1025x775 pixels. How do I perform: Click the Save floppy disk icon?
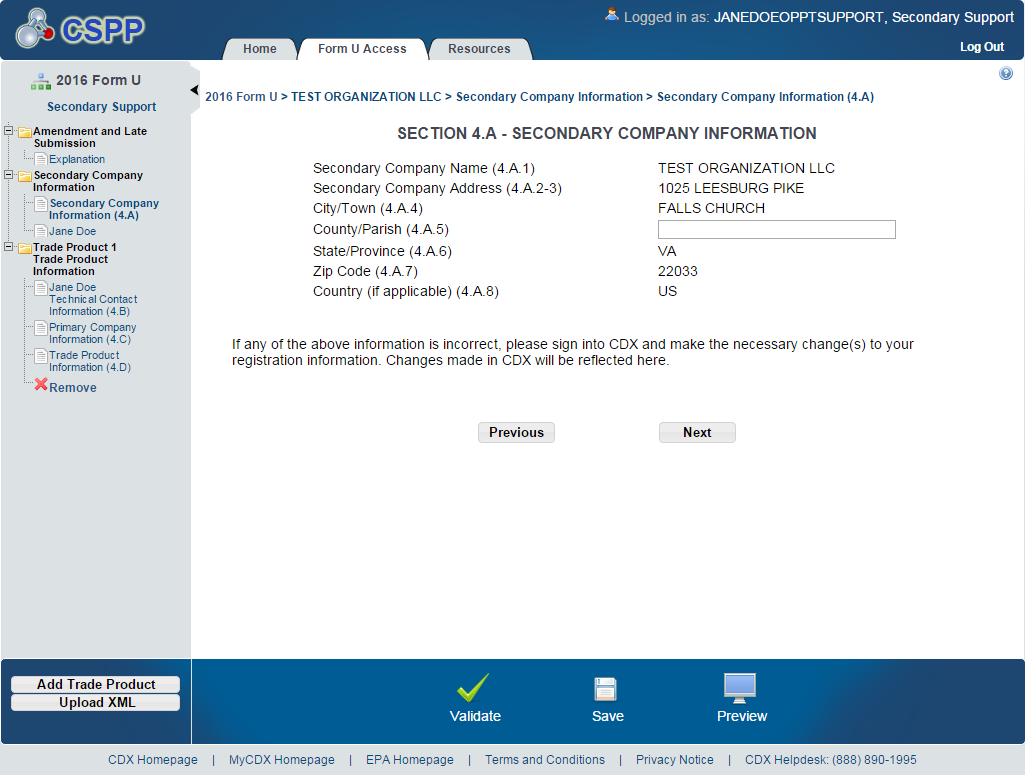tap(606, 689)
